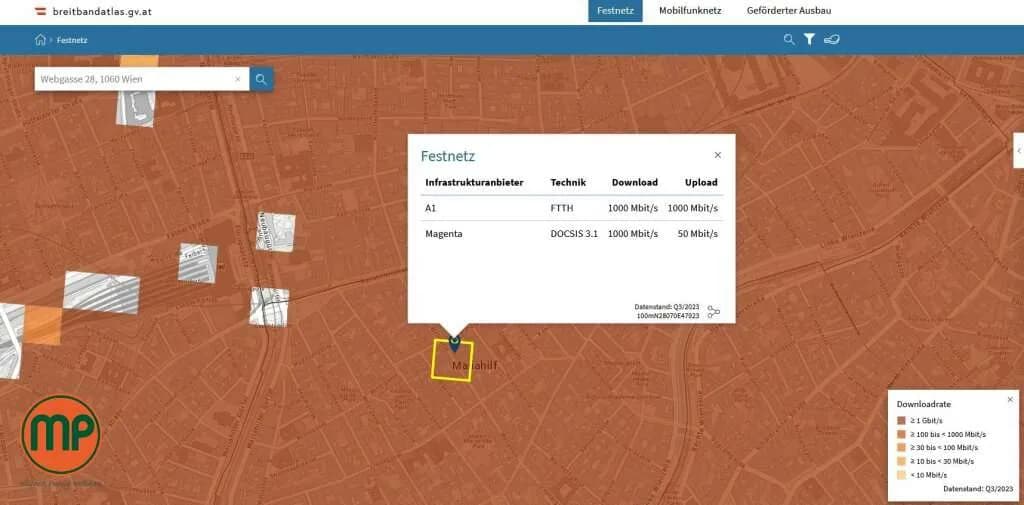Open the filter funnel icon
1024x505 pixels.
[x=809, y=39]
